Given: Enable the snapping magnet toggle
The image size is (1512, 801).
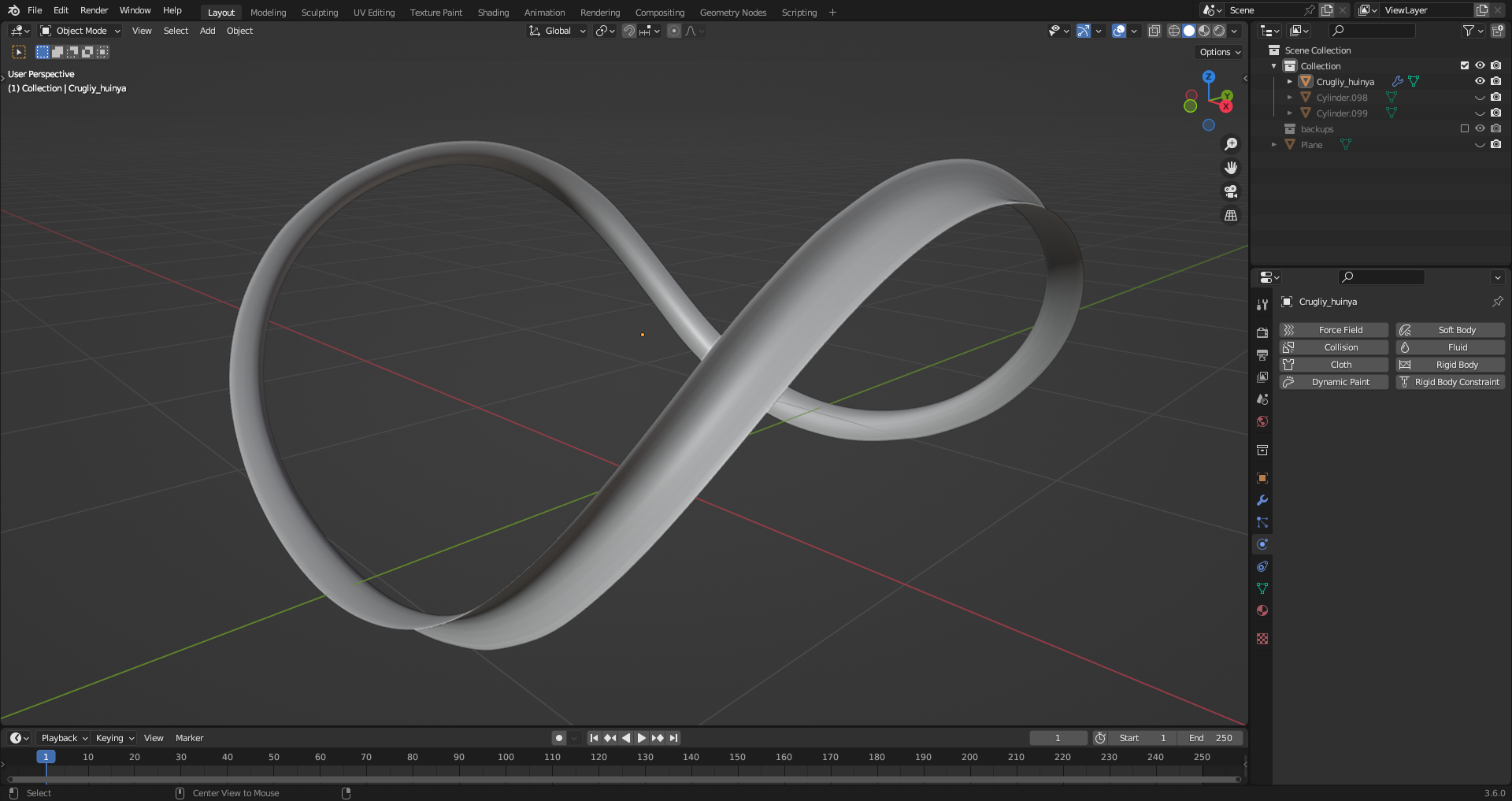Looking at the screenshot, I should pyautogui.click(x=629, y=31).
